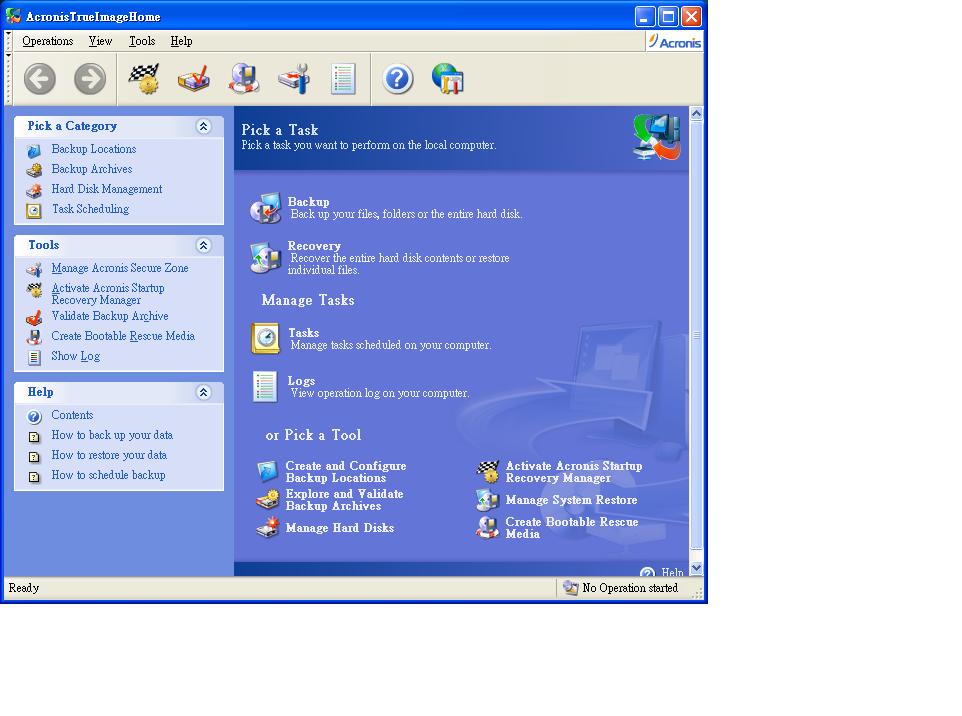Screen dimensions: 962x716
Task: Open the Tools menu
Action: (142, 41)
